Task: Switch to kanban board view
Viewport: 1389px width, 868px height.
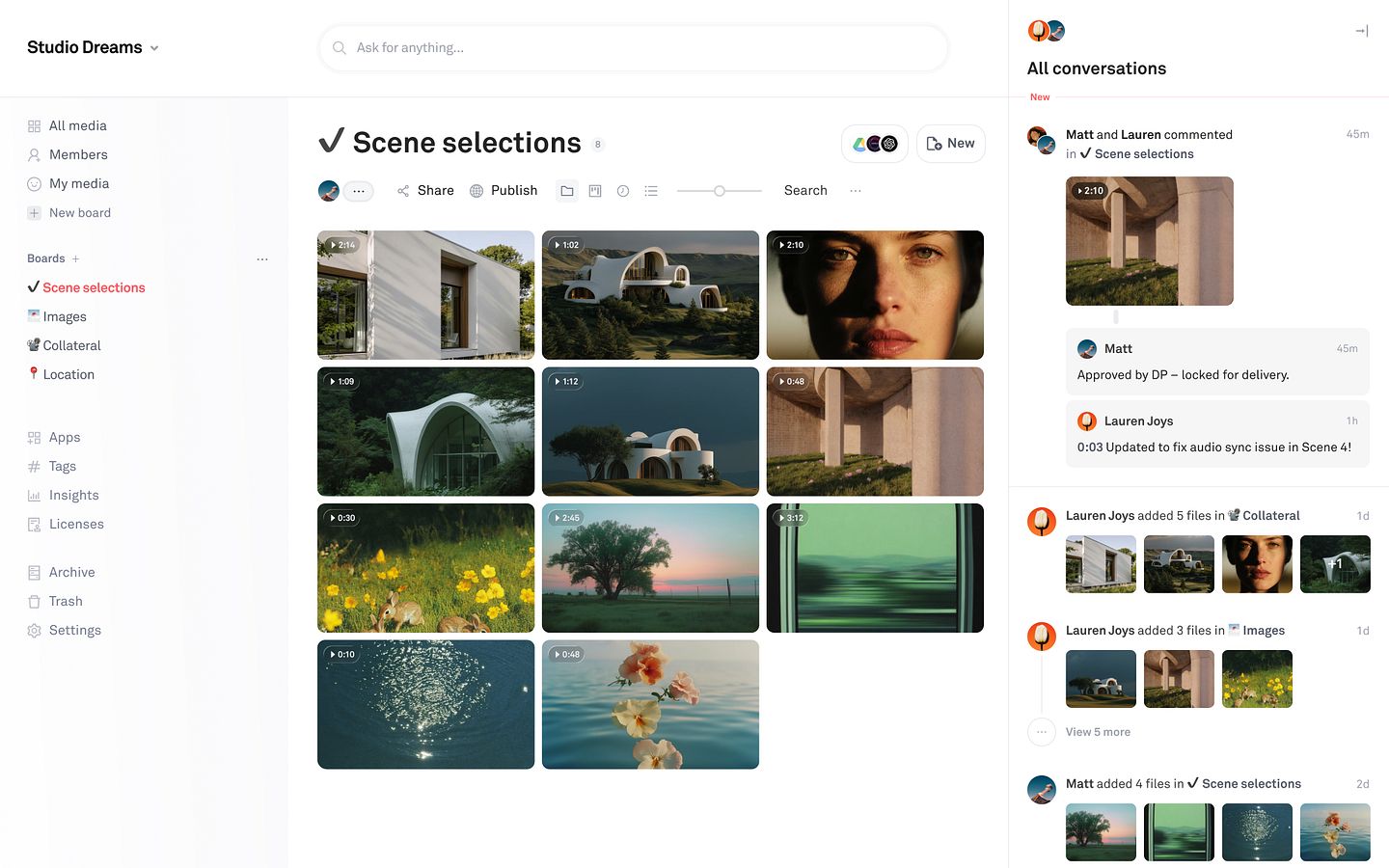Action: click(x=595, y=191)
